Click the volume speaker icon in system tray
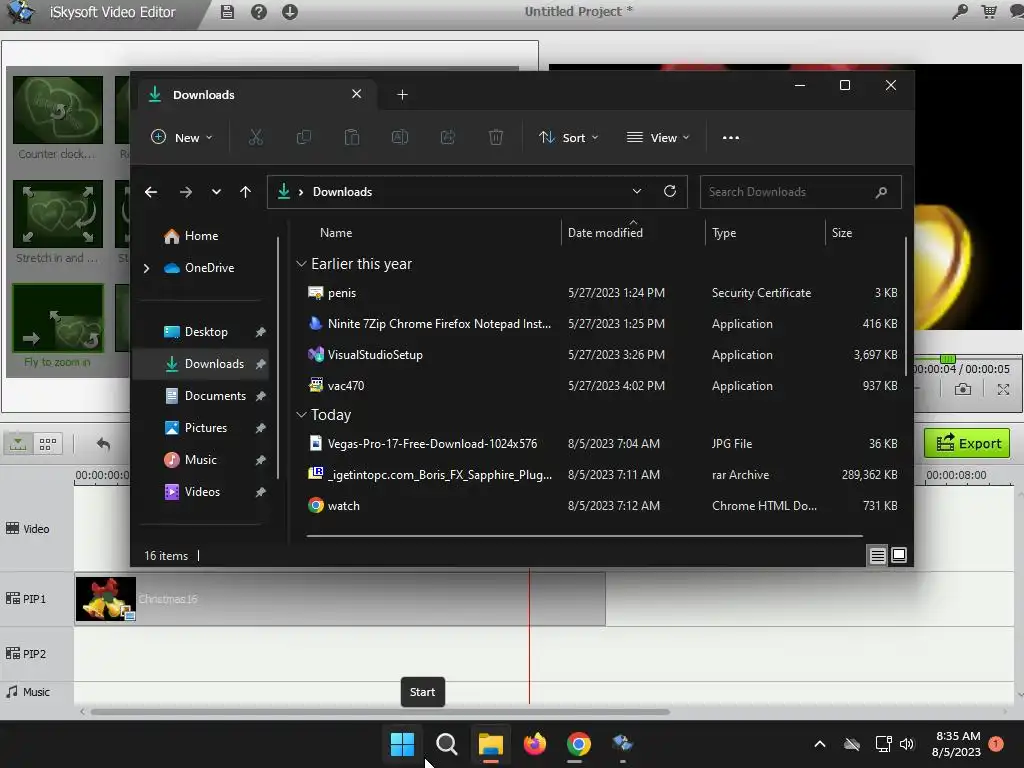Screen dimensions: 1024x768 tap(906, 744)
